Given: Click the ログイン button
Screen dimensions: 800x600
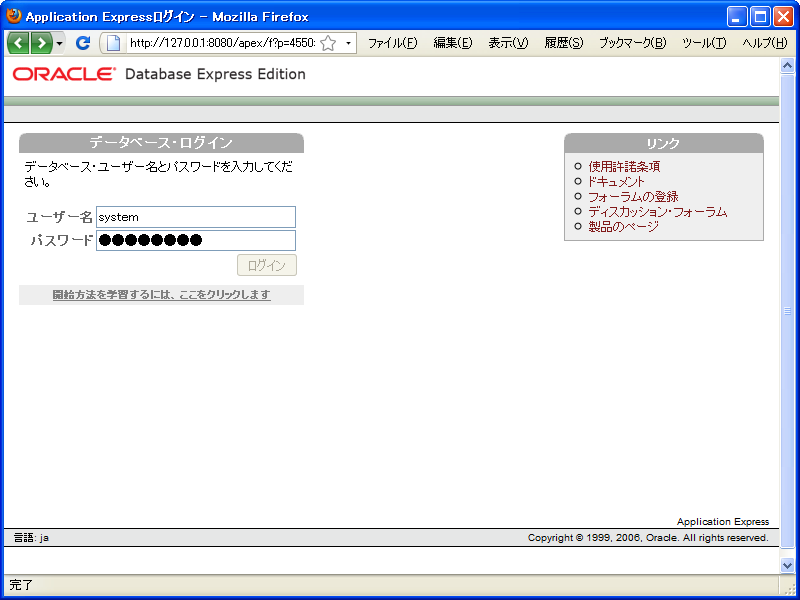Looking at the screenshot, I should click(x=265, y=264).
